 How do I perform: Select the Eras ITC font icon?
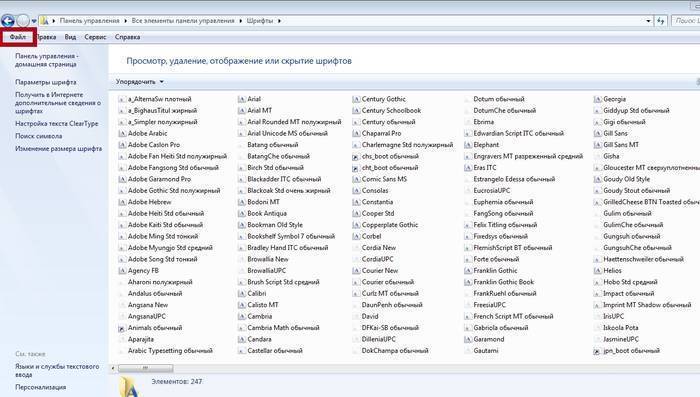point(467,168)
